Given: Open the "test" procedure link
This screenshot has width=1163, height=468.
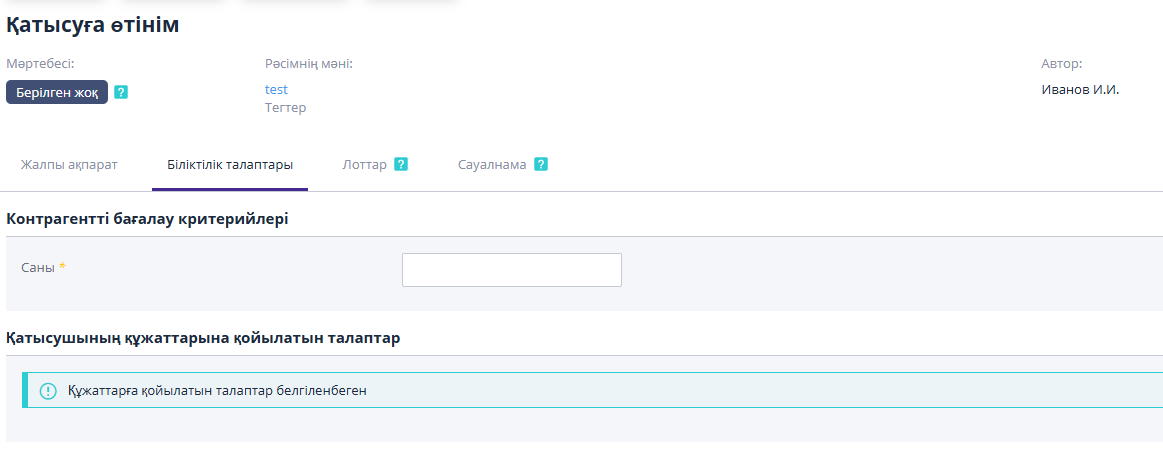Looking at the screenshot, I should (276, 89).
